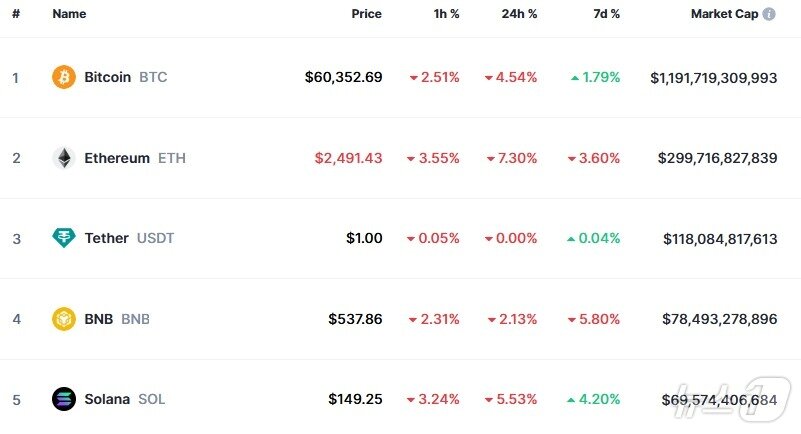Sort by the Name column header
The height and width of the screenshot is (434, 801).
click(69, 14)
